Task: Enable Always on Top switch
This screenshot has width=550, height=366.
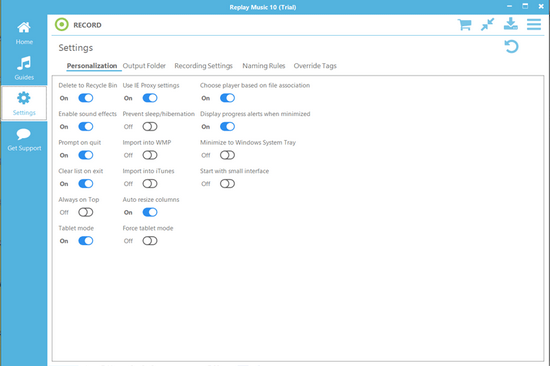Action: tap(86, 212)
